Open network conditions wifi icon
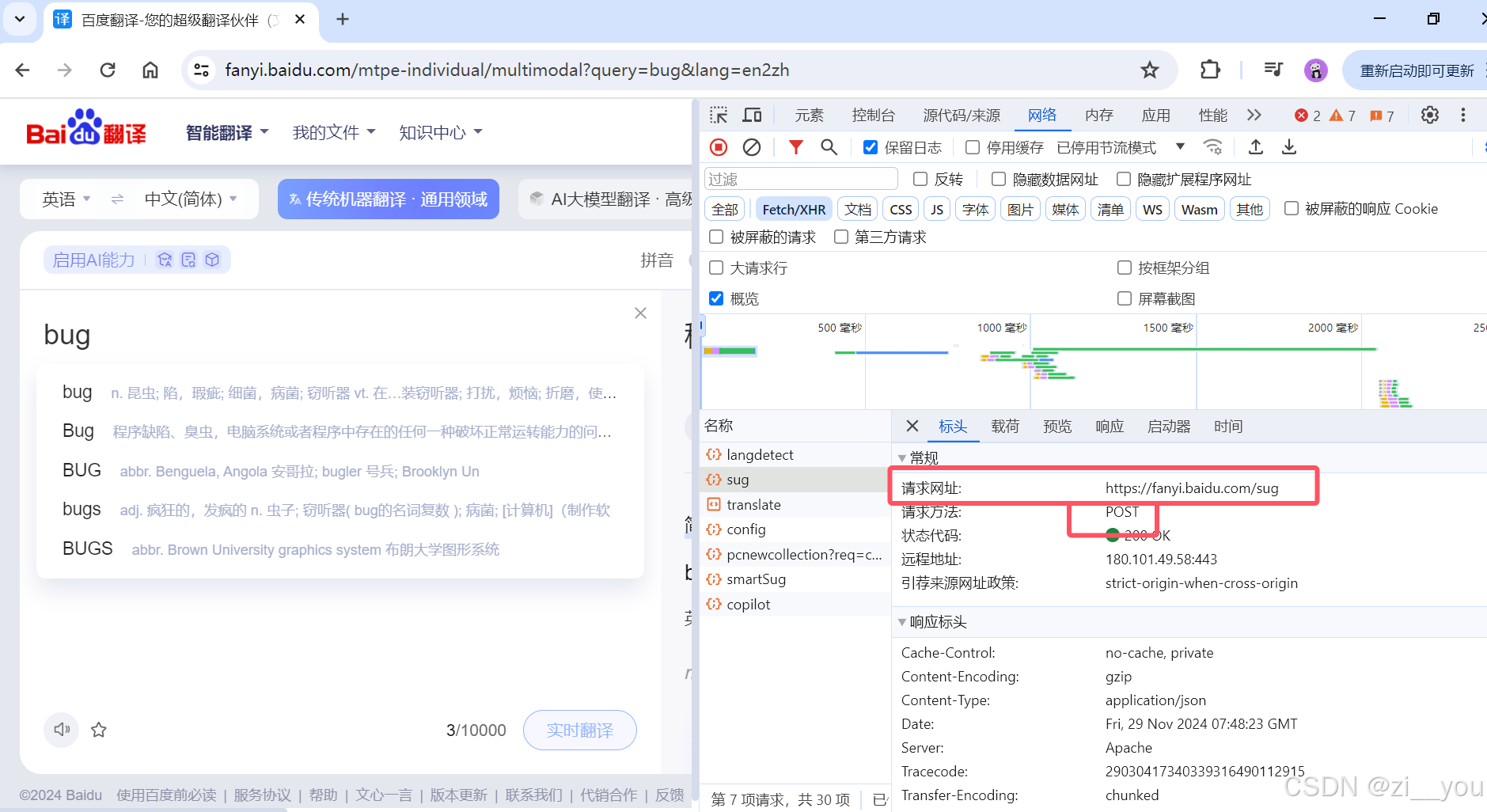The width and height of the screenshot is (1487, 812). (x=1212, y=147)
